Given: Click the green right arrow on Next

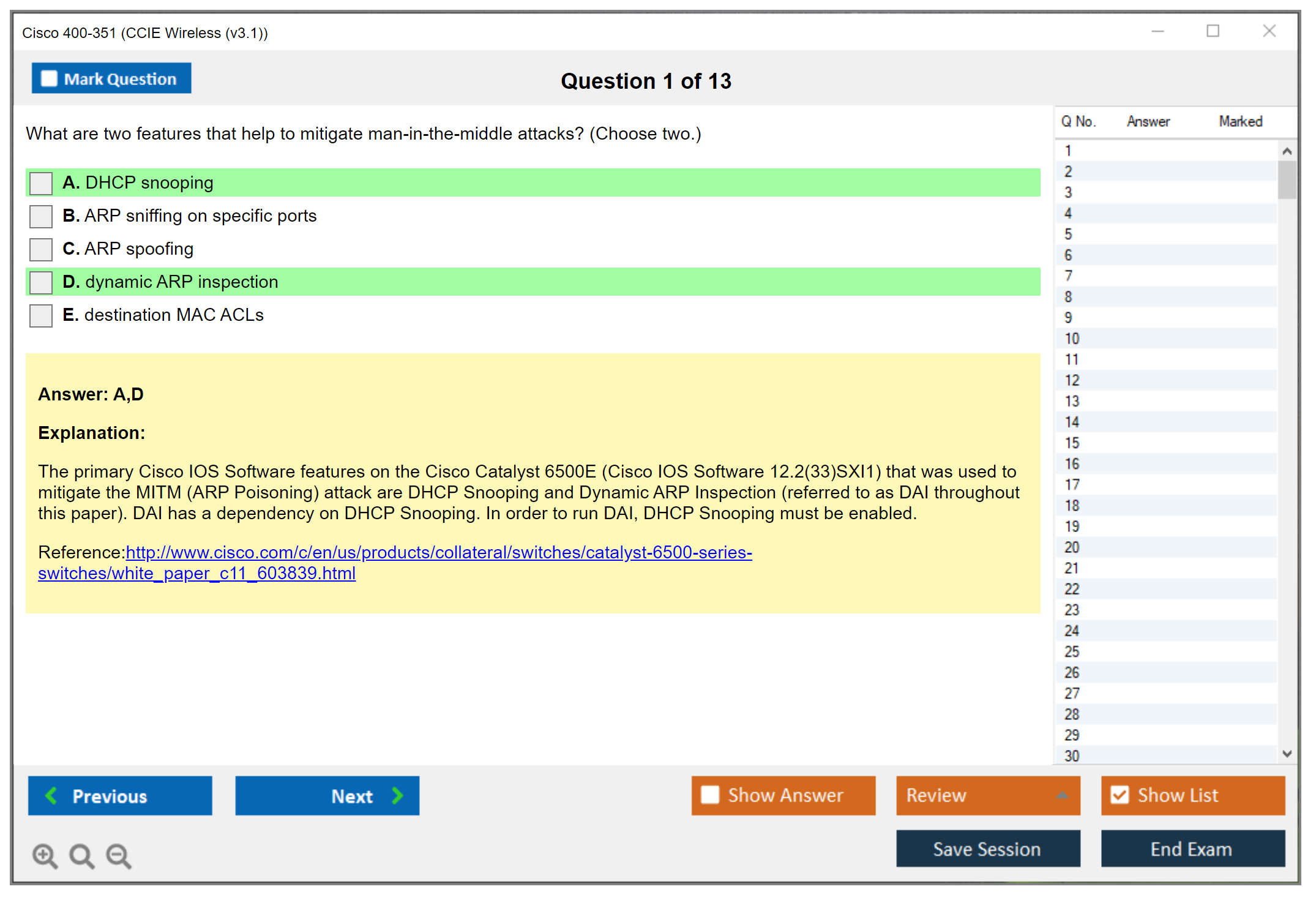Looking at the screenshot, I should (398, 795).
